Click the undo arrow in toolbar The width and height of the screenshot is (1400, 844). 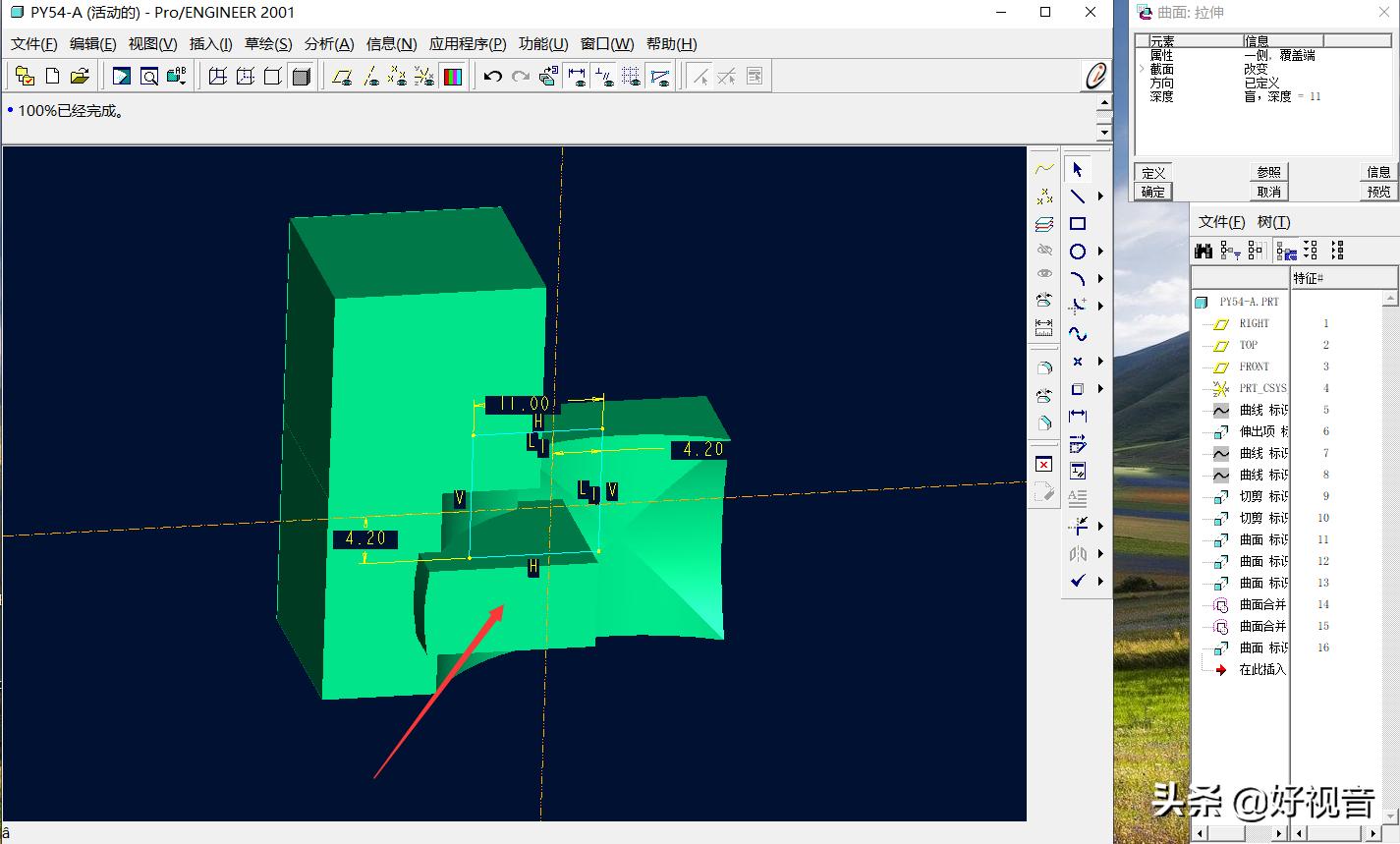(x=493, y=77)
